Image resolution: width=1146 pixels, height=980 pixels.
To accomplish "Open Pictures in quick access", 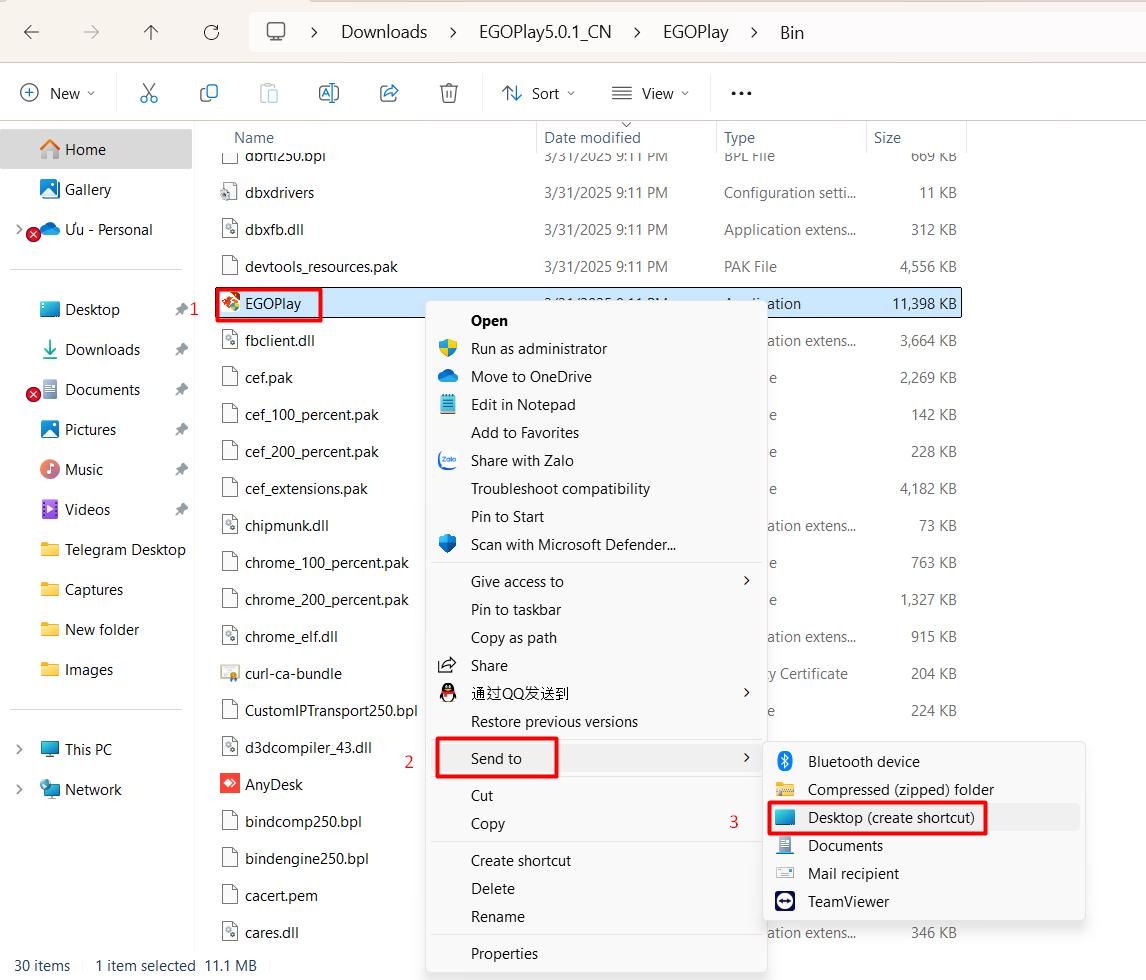I will click(x=96, y=430).
